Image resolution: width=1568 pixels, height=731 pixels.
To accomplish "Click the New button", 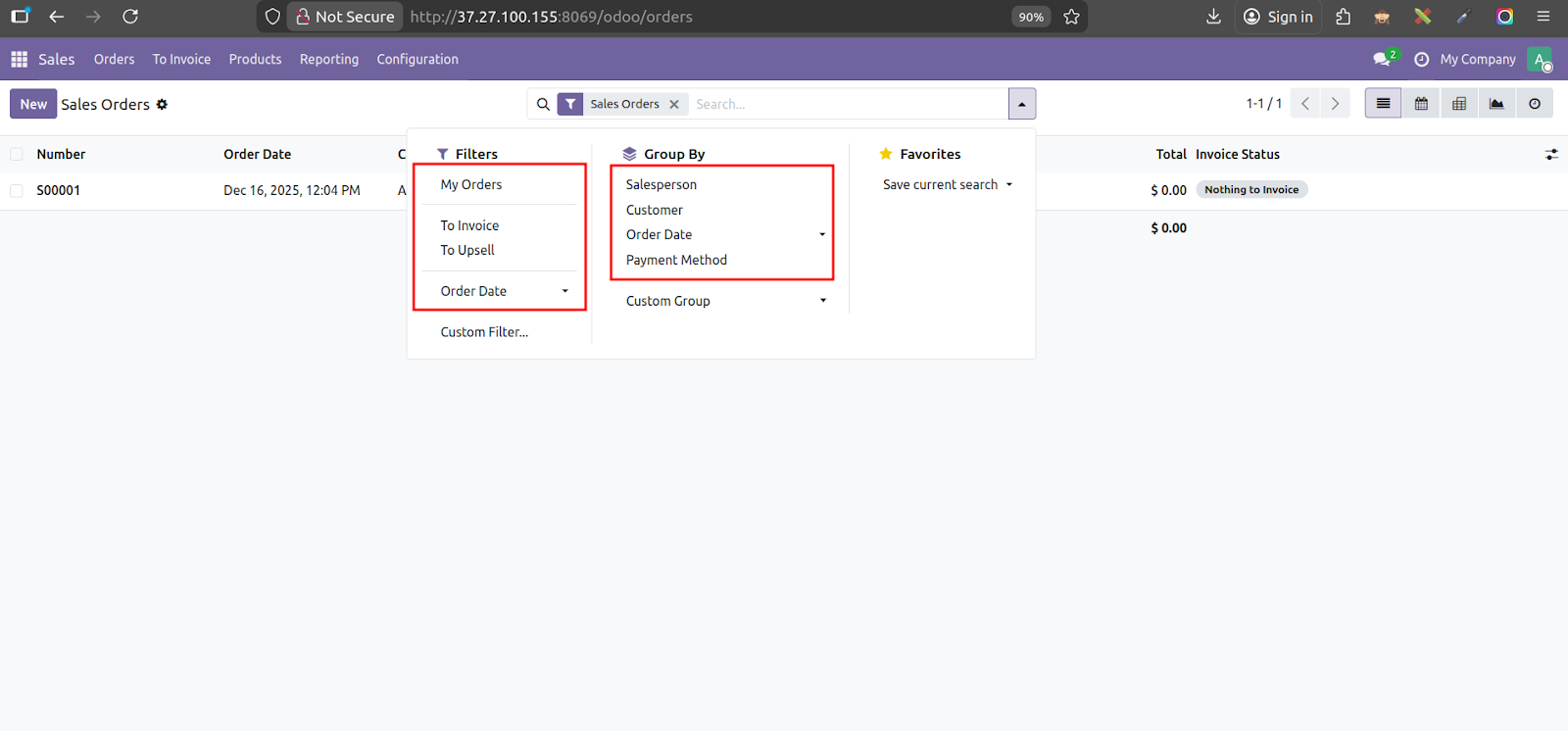I will pyautogui.click(x=33, y=104).
